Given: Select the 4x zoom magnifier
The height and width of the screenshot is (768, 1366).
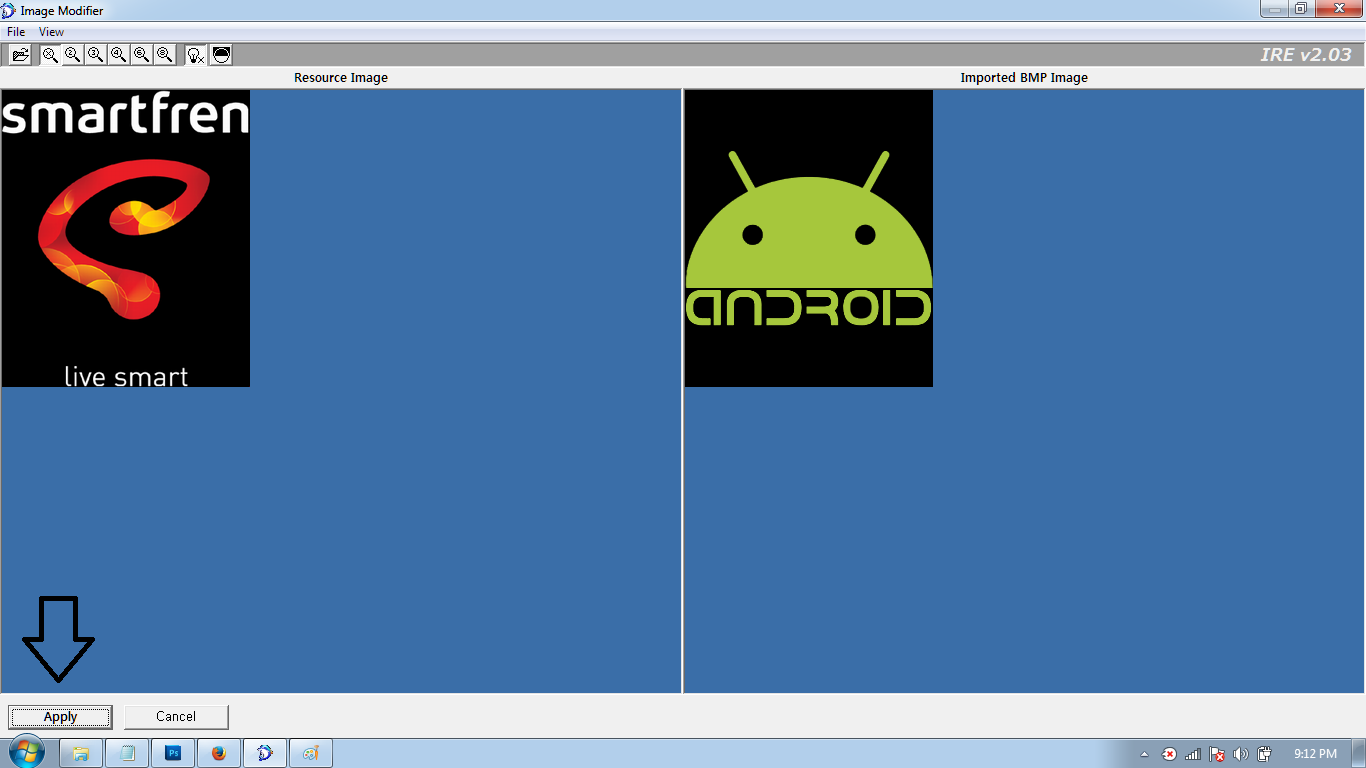Looking at the screenshot, I should (x=119, y=55).
